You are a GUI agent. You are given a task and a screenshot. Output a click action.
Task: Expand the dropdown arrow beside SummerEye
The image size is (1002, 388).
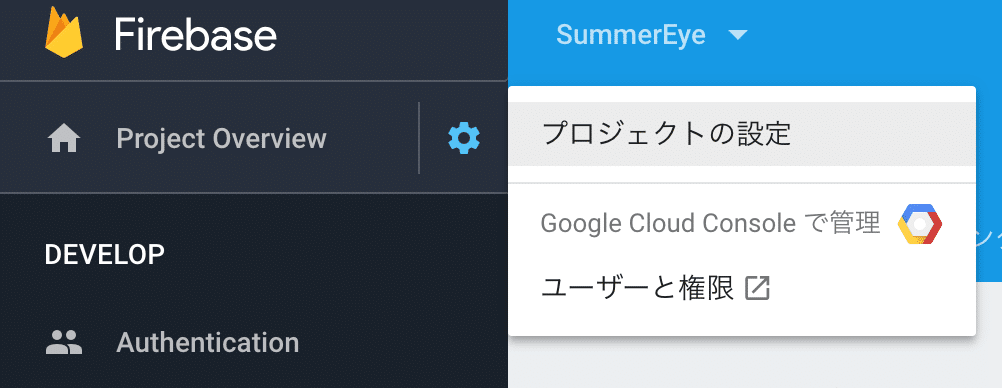(737, 35)
